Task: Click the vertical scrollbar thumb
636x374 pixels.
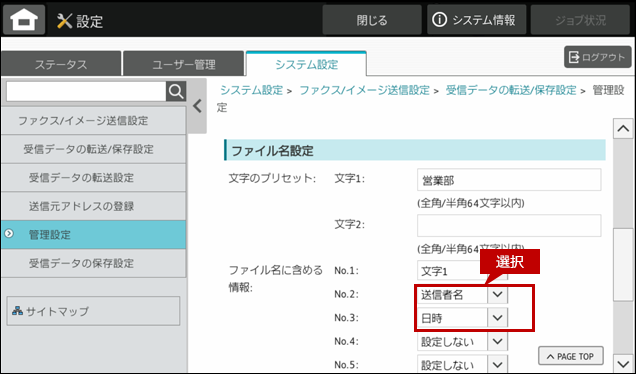Action: [x=623, y=264]
